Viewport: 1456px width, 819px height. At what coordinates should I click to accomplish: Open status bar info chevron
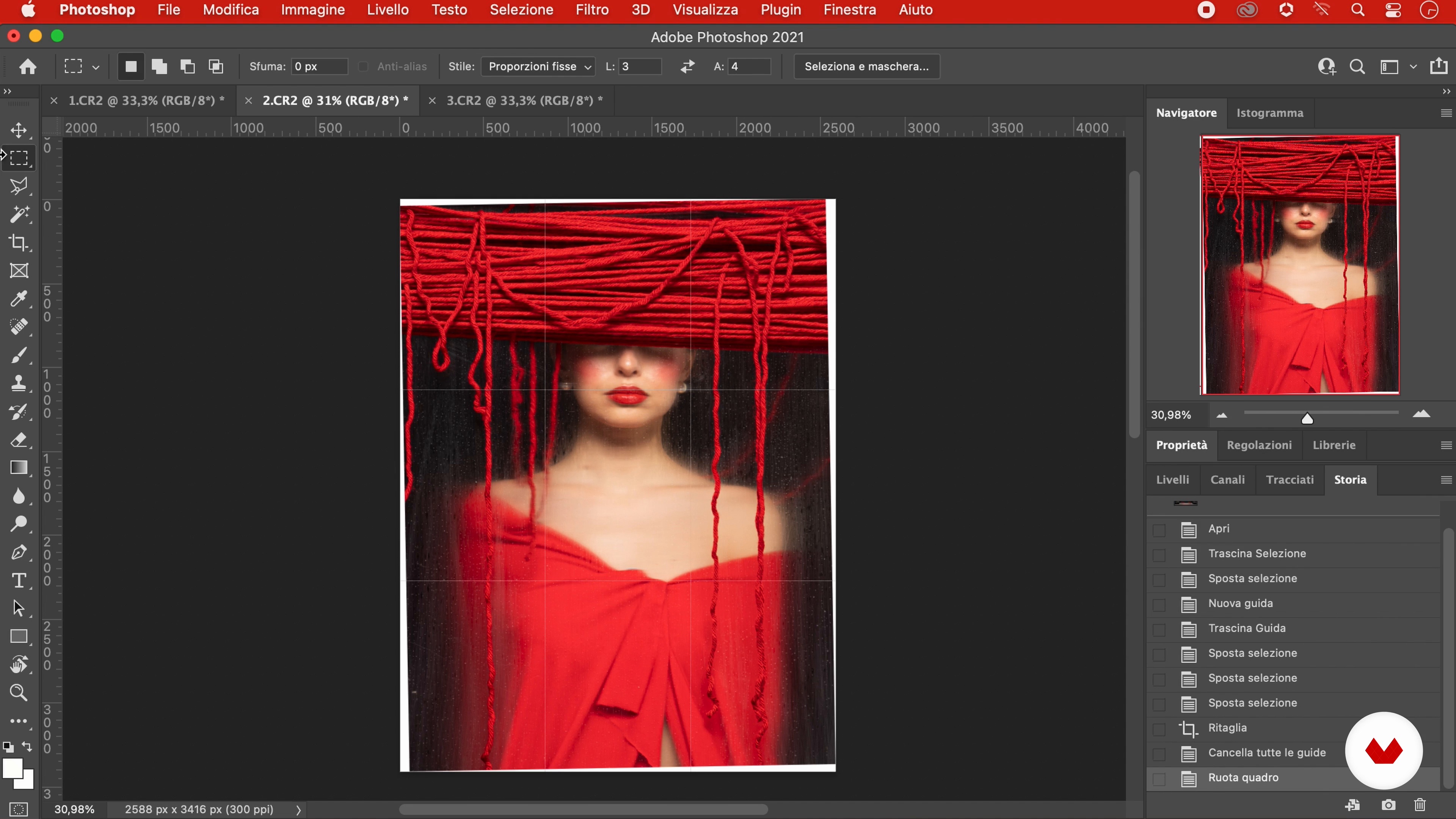[x=298, y=810]
